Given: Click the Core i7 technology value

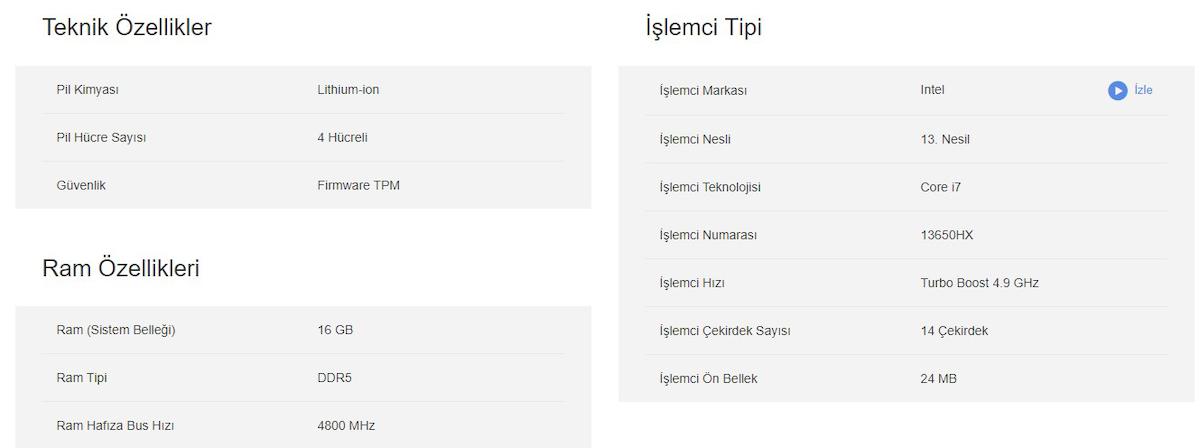Looking at the screenshot, I should pos(941,187).
